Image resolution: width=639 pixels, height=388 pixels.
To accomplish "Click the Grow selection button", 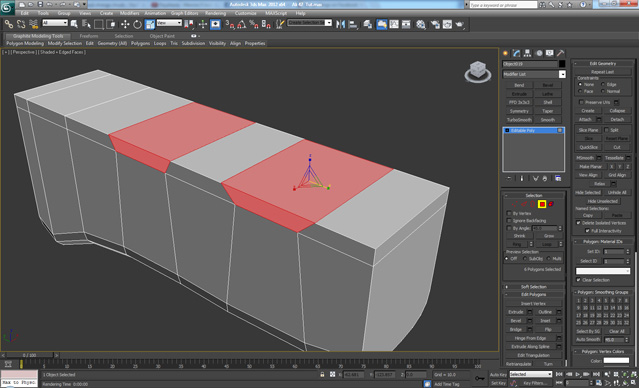I will tap(549, 236).
